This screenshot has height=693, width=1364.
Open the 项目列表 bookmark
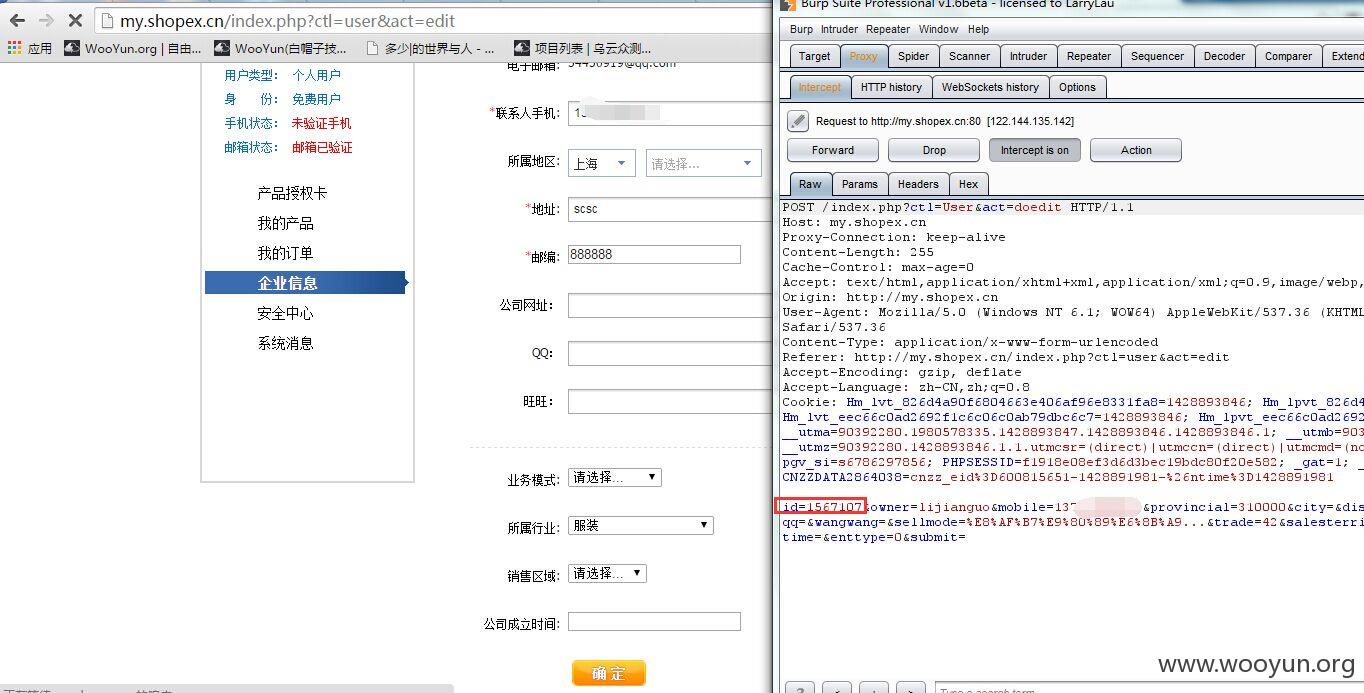point(583,48)
